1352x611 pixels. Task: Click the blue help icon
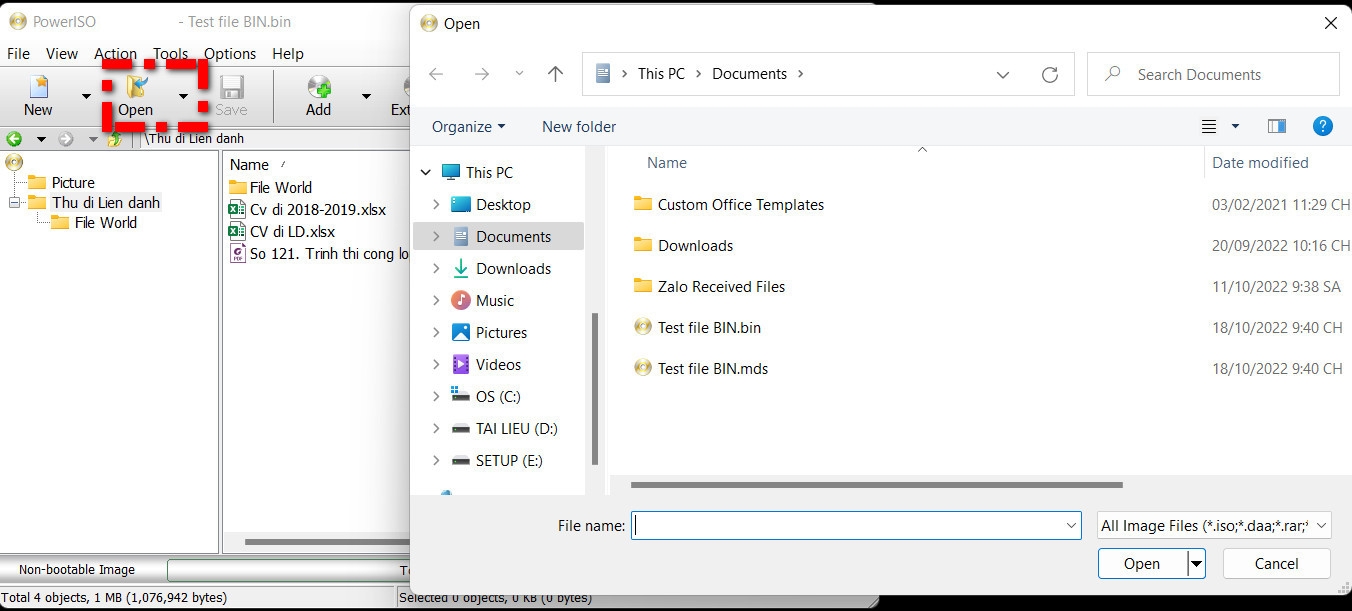click(1323, 126)
